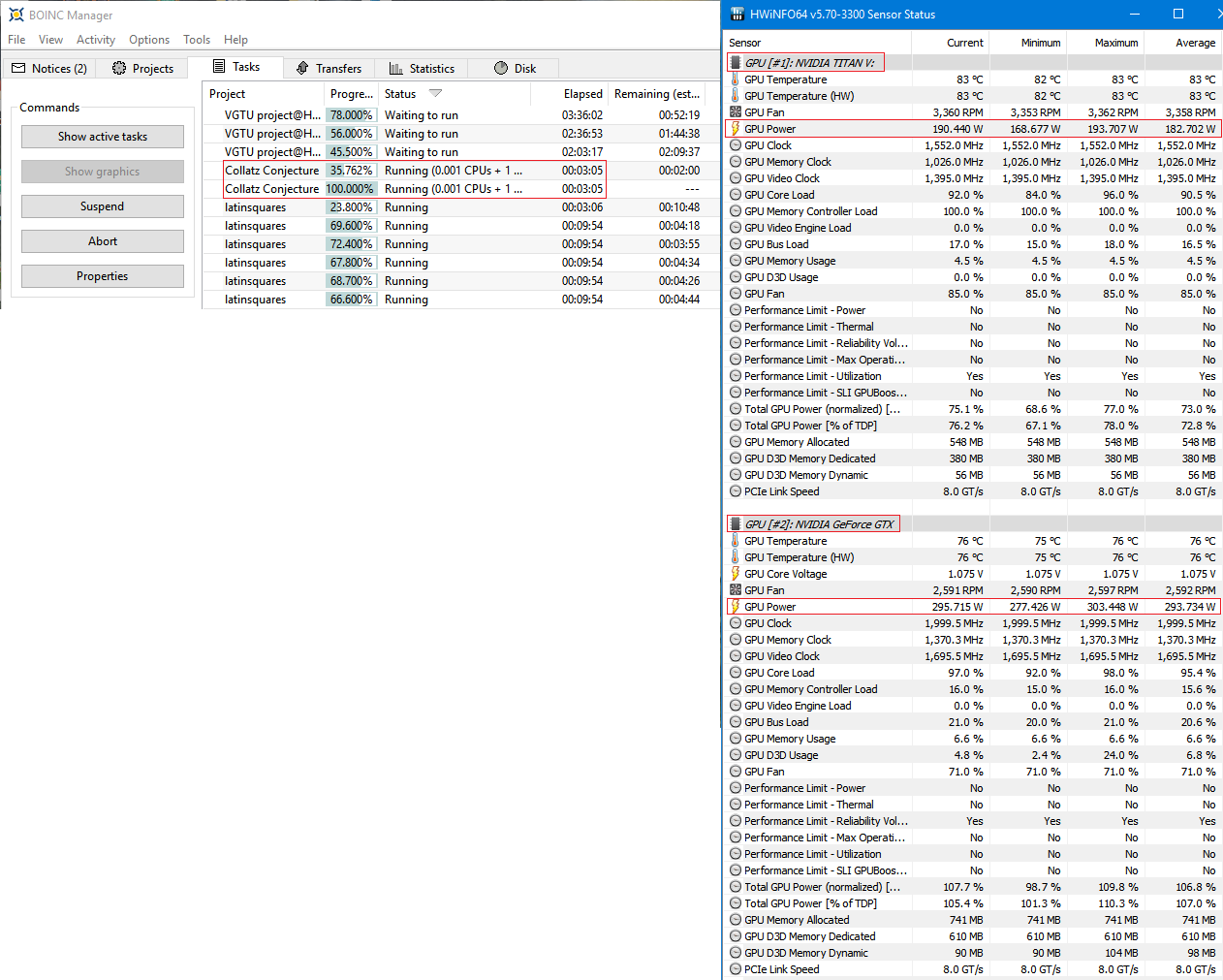The height and width of the screenshot is (980, 1223).
Task: Click the GeForce GTX PCIe Link Speed icon
Action: tap(736, 969)
